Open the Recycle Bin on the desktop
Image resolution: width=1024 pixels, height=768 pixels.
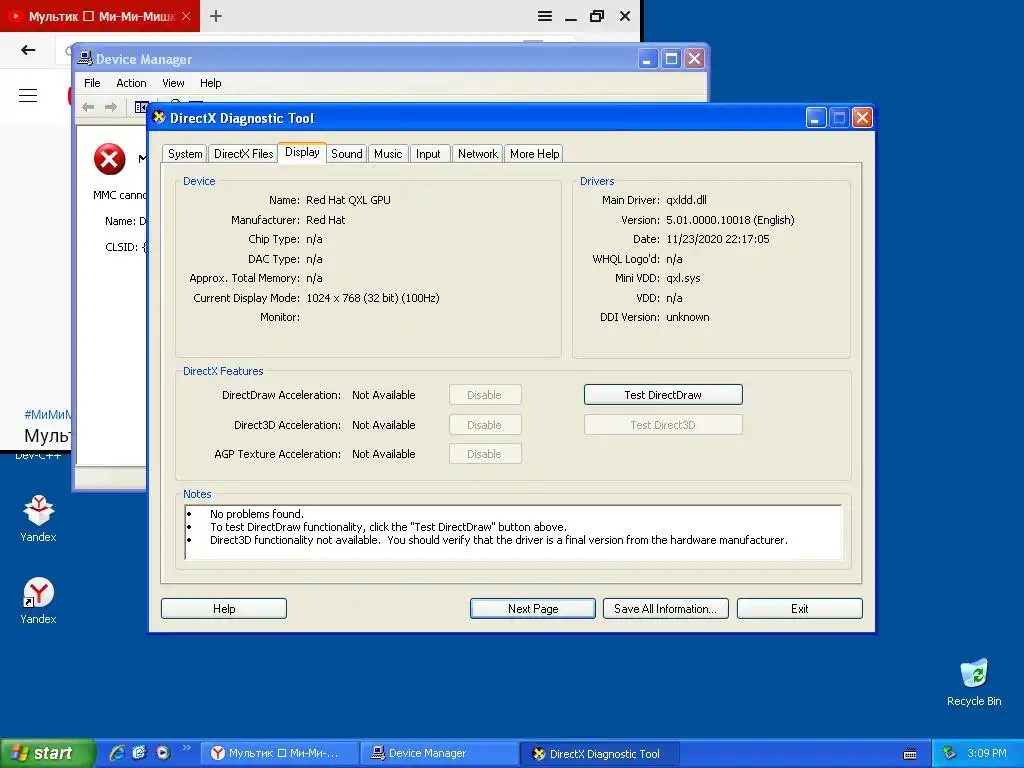click(x=974, y=674)
